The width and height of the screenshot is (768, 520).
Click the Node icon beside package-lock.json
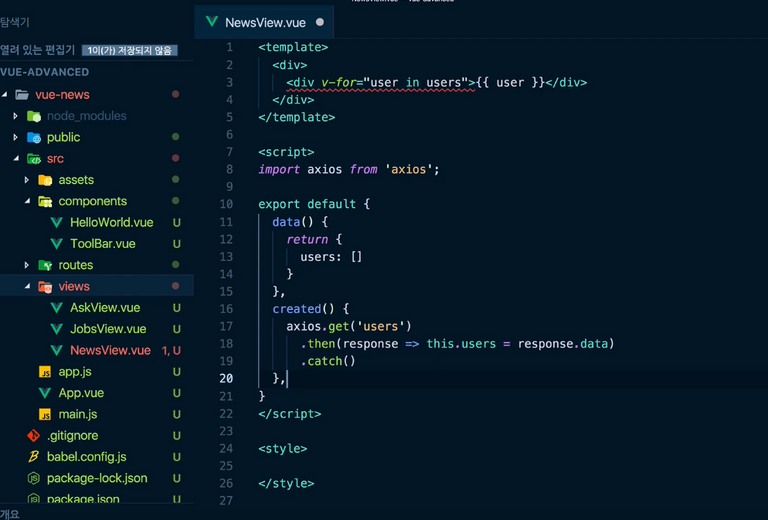point(33,478)
